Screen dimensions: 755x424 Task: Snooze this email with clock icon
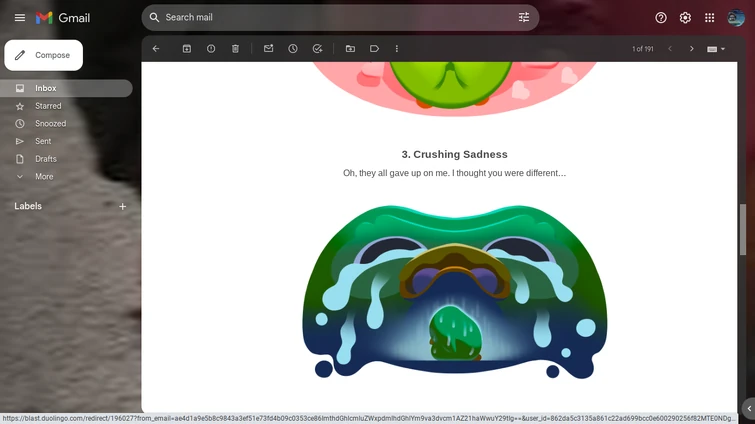(x=293, y=49)
